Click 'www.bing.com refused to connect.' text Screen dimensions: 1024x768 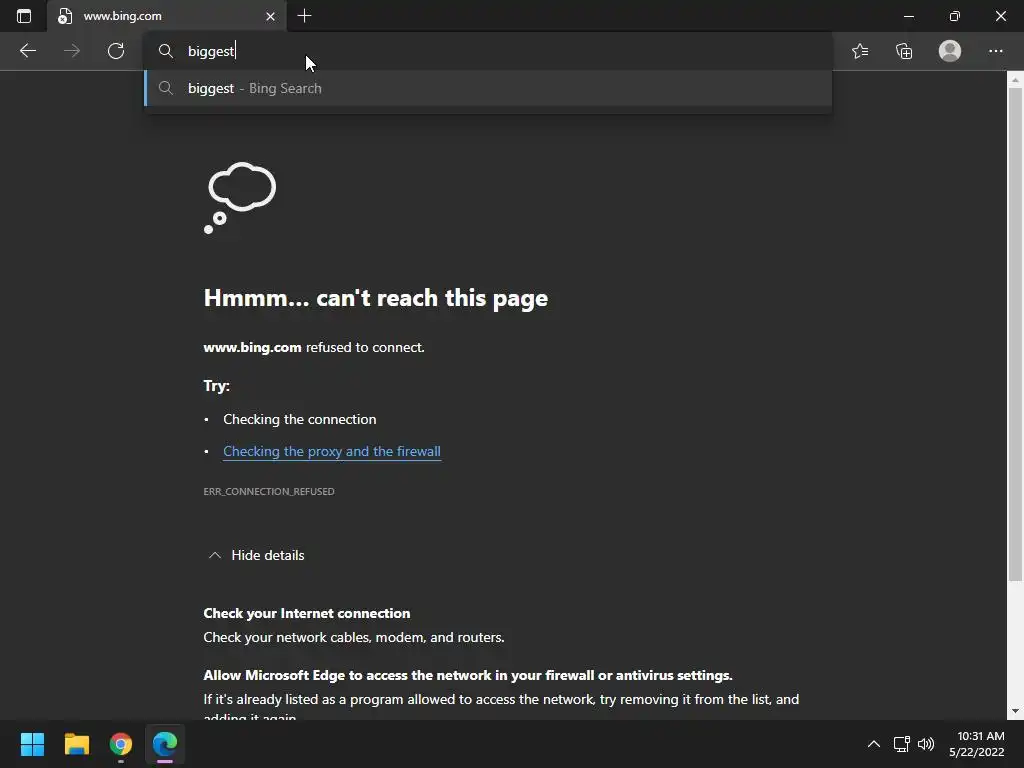[314, 347]
